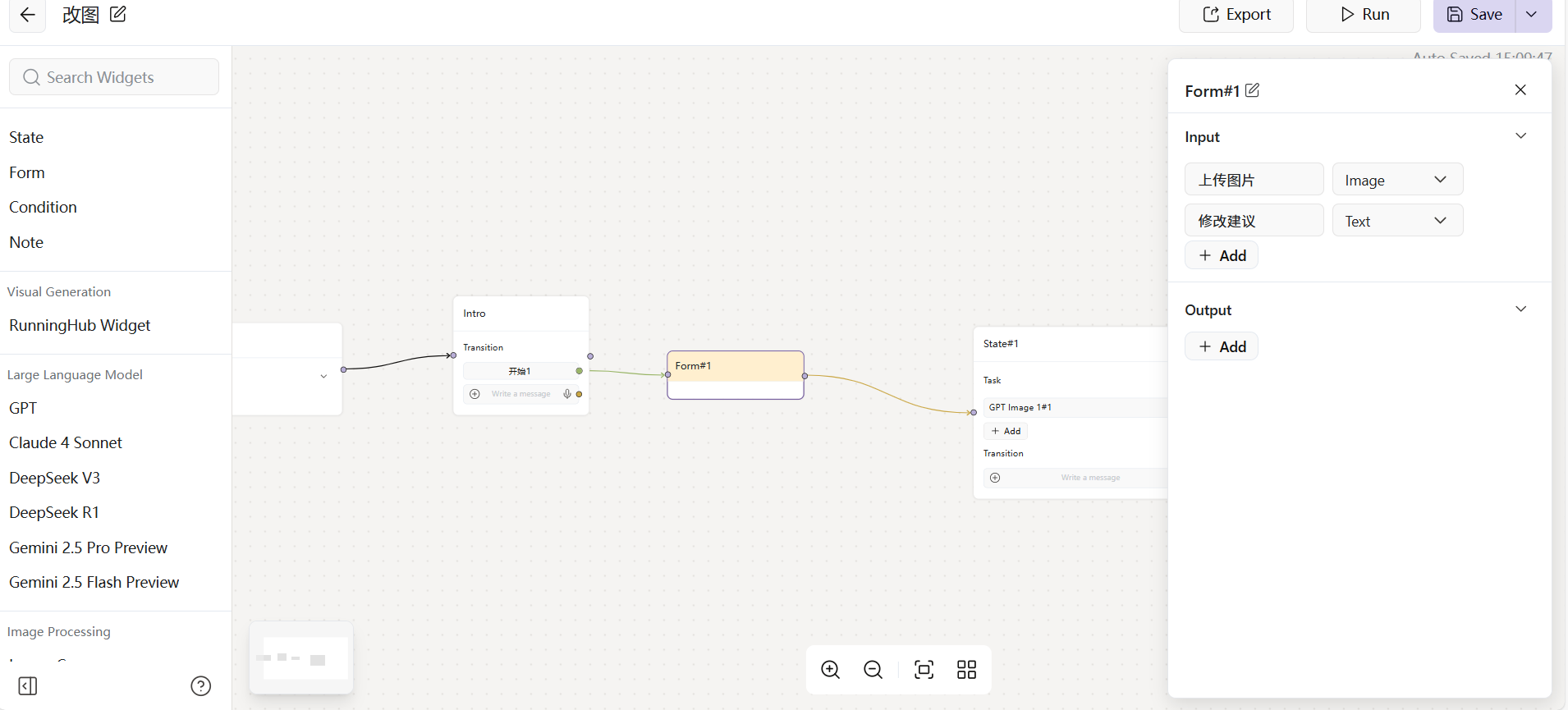Collapse the left sidebar panel

click(x=28, y=686)
